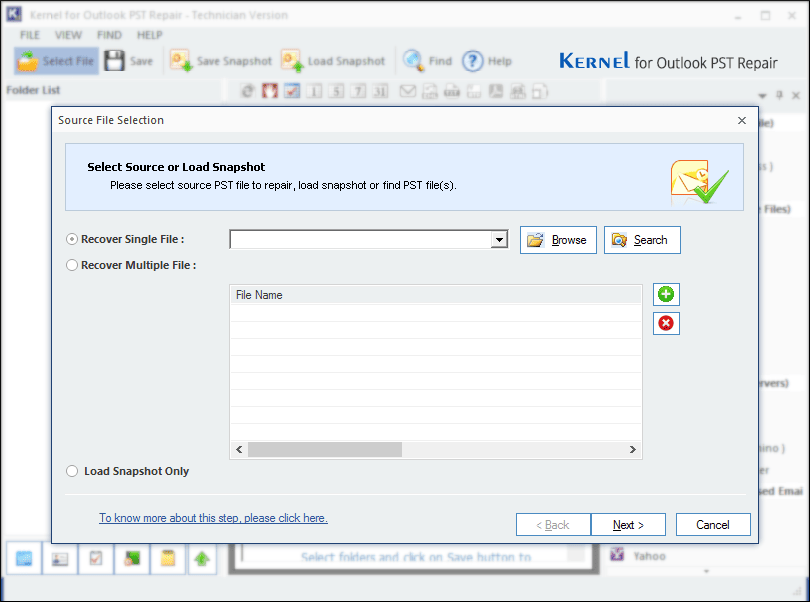Click the Save Snapshot toolbar icon
The height and width of the screenshot is (602, 810).
181,61
